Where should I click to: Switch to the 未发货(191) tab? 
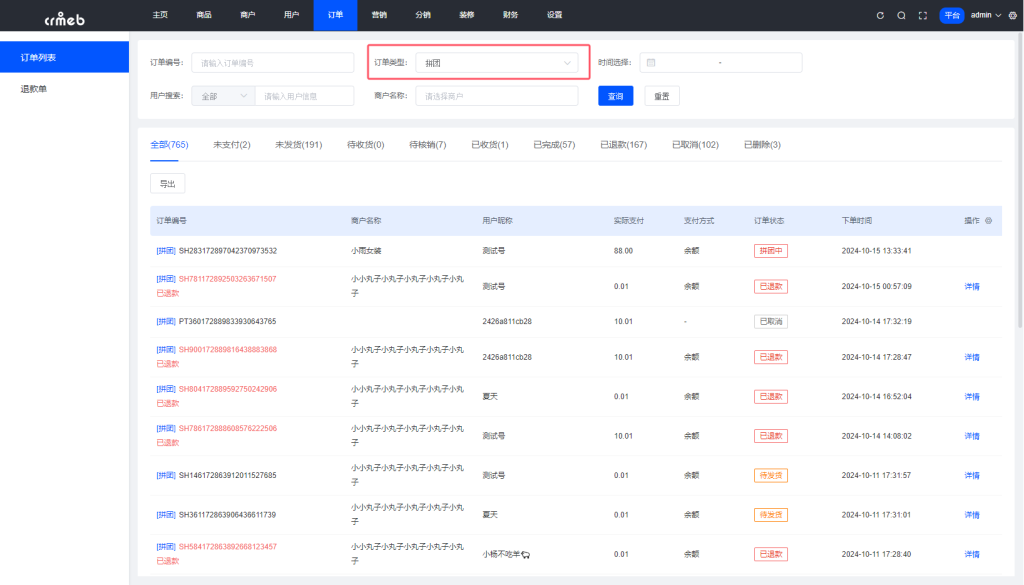298,145
